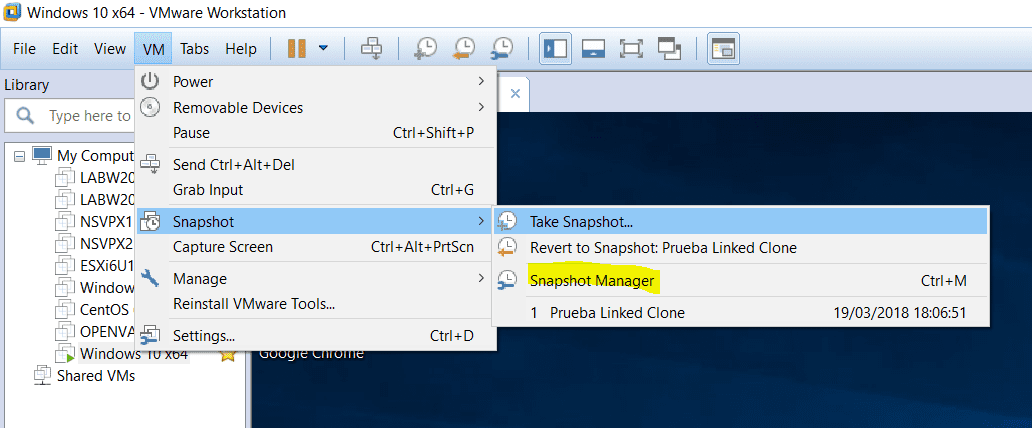Revert to Snapshot: Prueba Linked Clone
This screenshot has height=428, width=1032.
coord(663,247)
